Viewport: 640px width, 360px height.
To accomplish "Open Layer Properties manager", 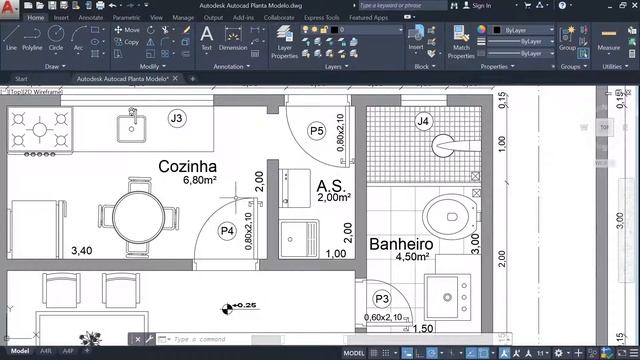I will pyautogui.click(x=284, y=42).
